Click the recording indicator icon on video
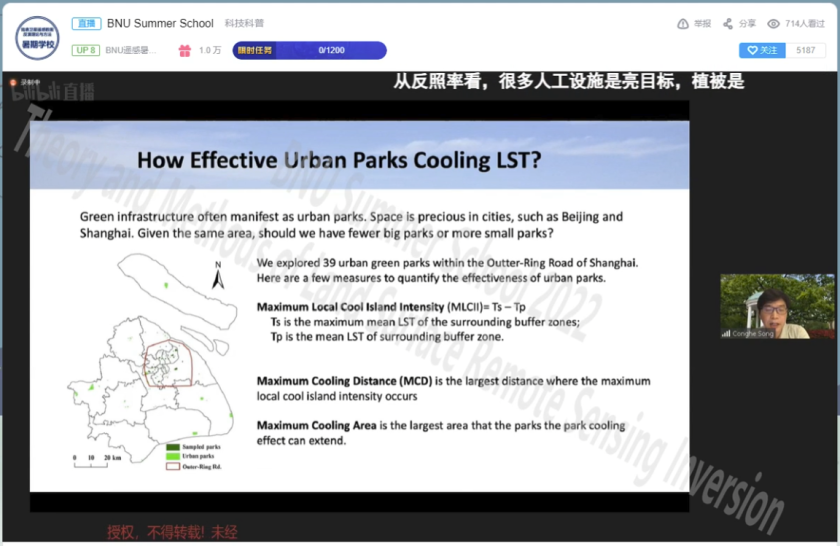 click(x=14, y=83)
